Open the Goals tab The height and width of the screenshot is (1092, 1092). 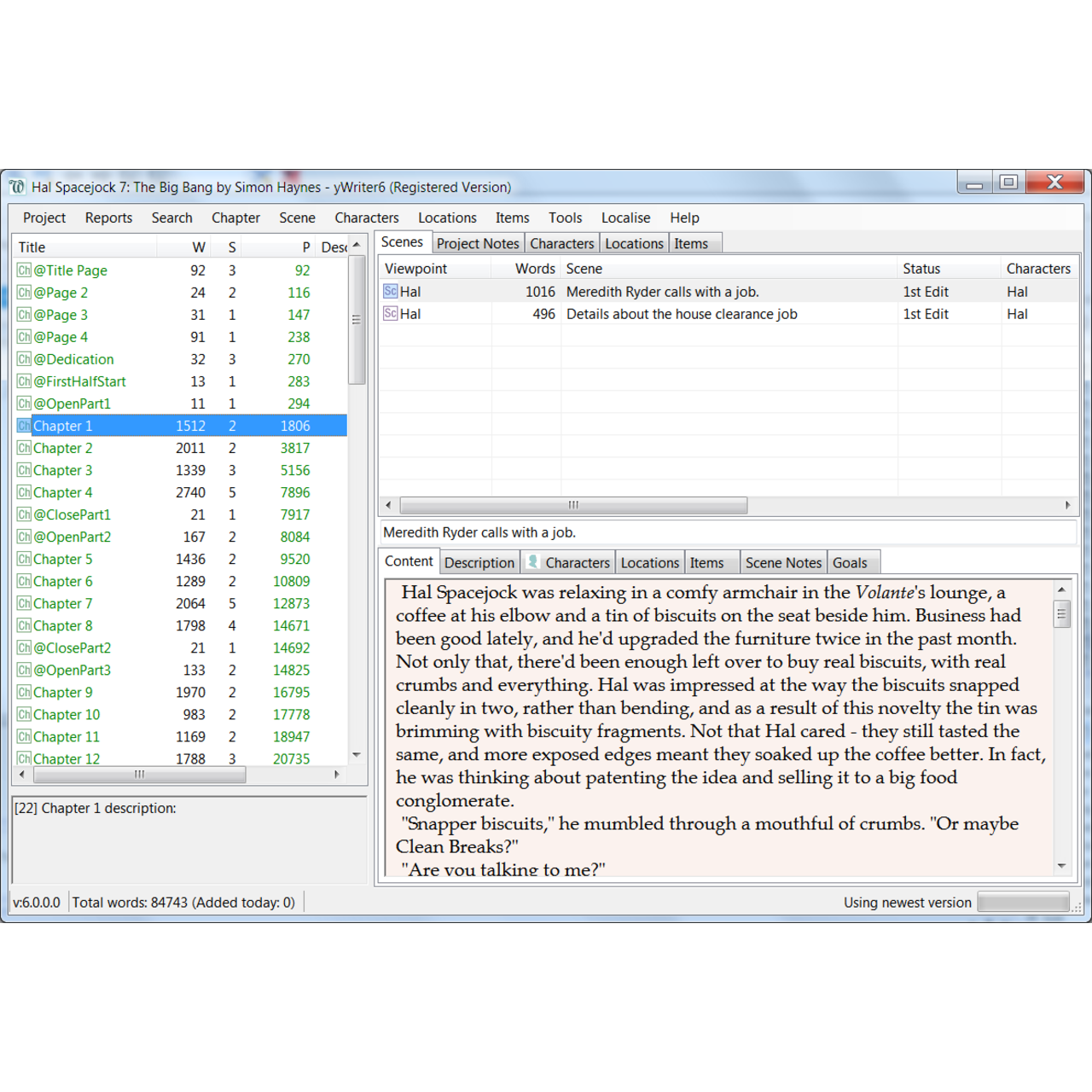[x=852, y=562]
